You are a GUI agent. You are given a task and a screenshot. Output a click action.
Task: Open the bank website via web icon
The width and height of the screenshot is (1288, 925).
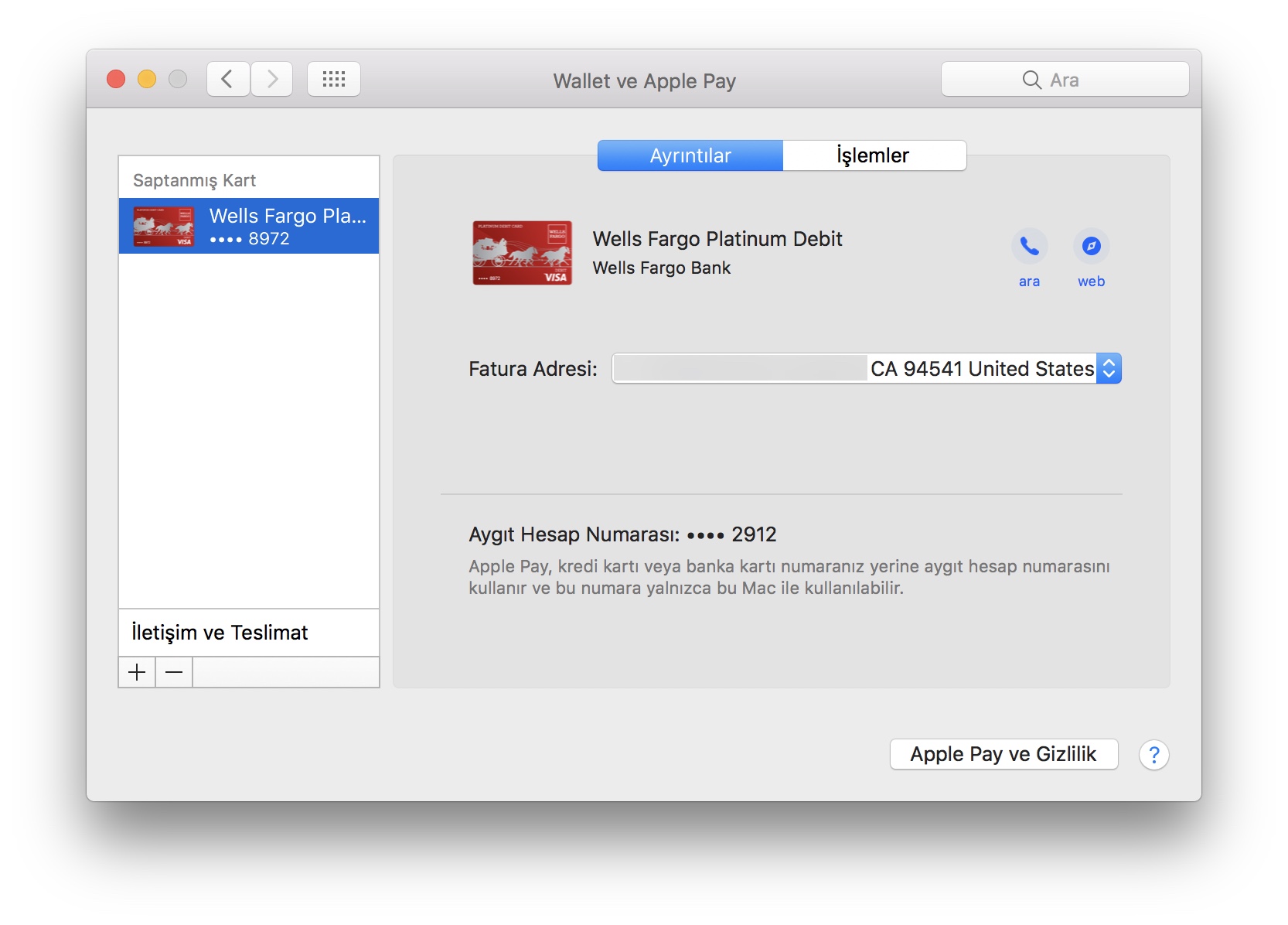(x=1091, y=247)
